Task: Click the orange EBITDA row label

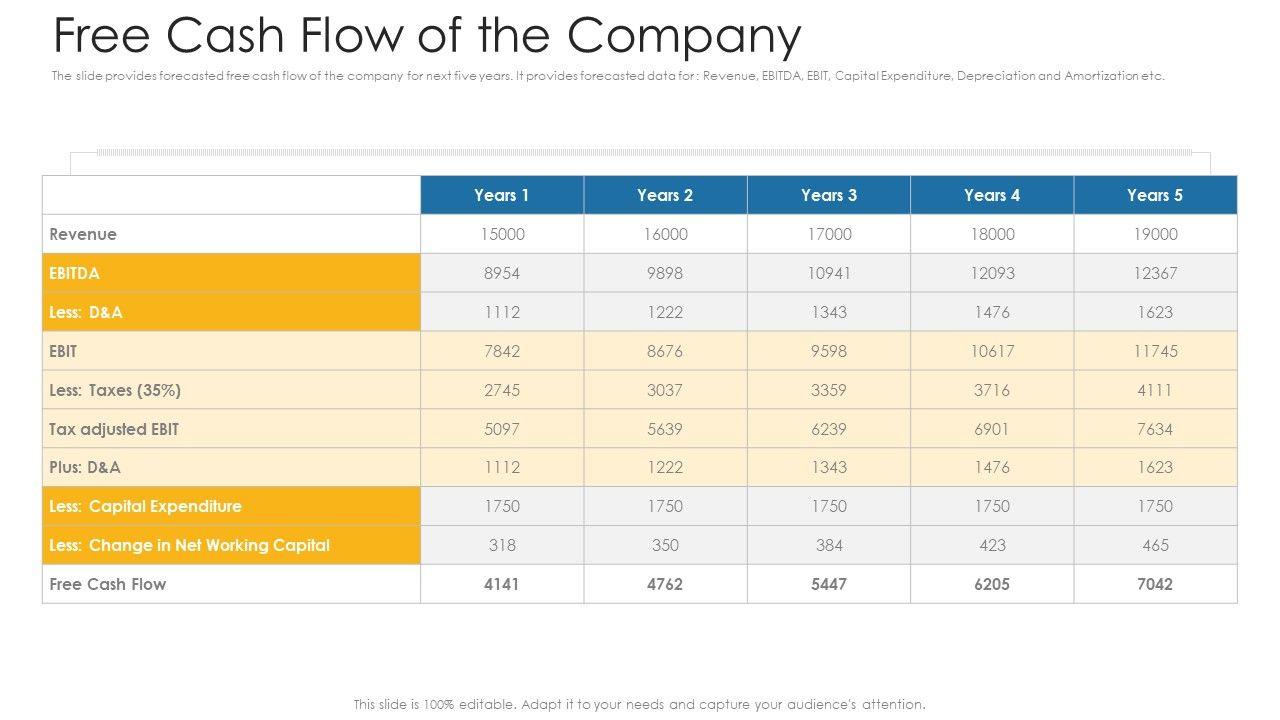Action: point(75,273)
